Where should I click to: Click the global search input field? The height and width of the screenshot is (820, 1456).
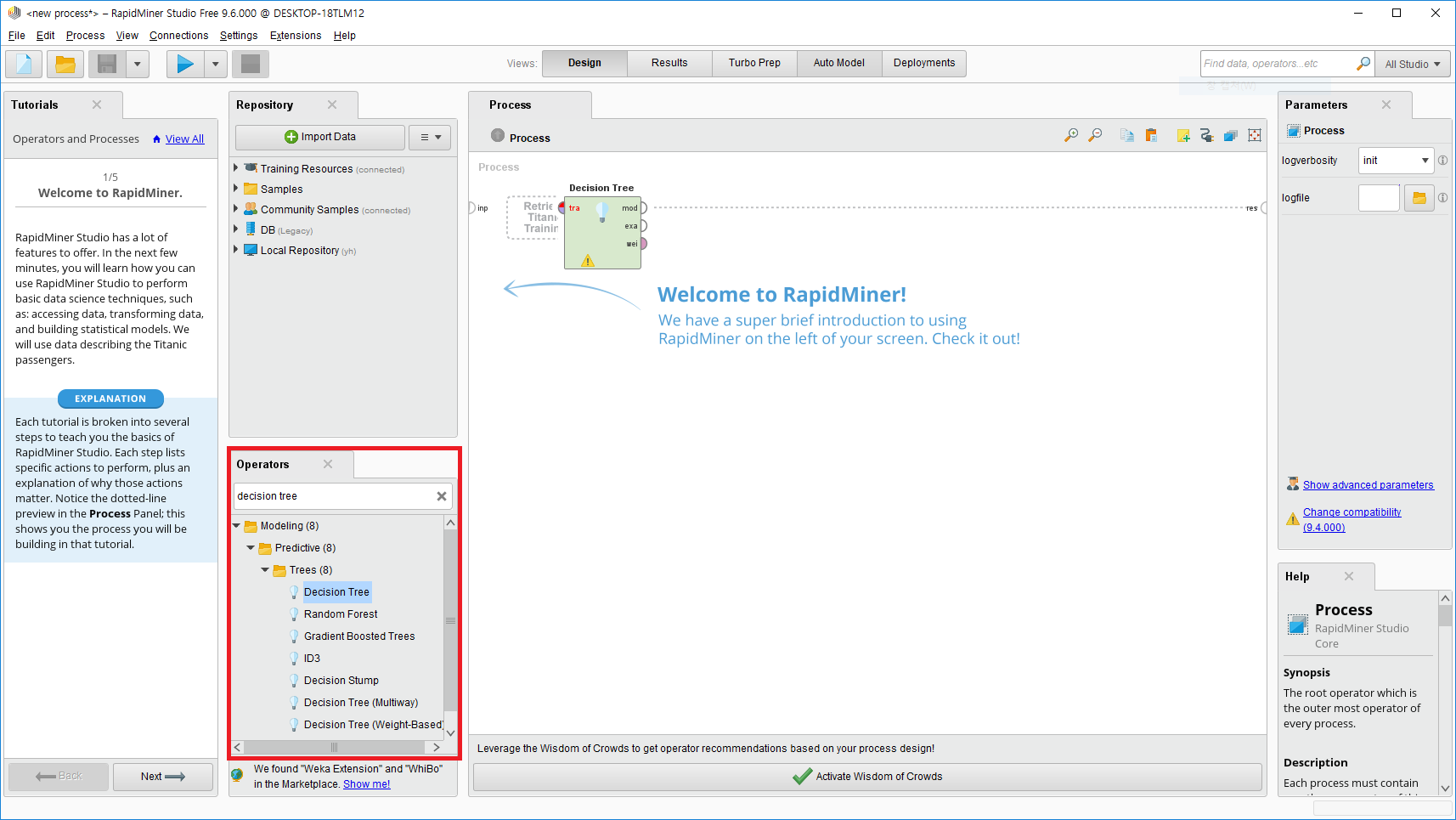pyautogui.click(x=1277, y=64)
